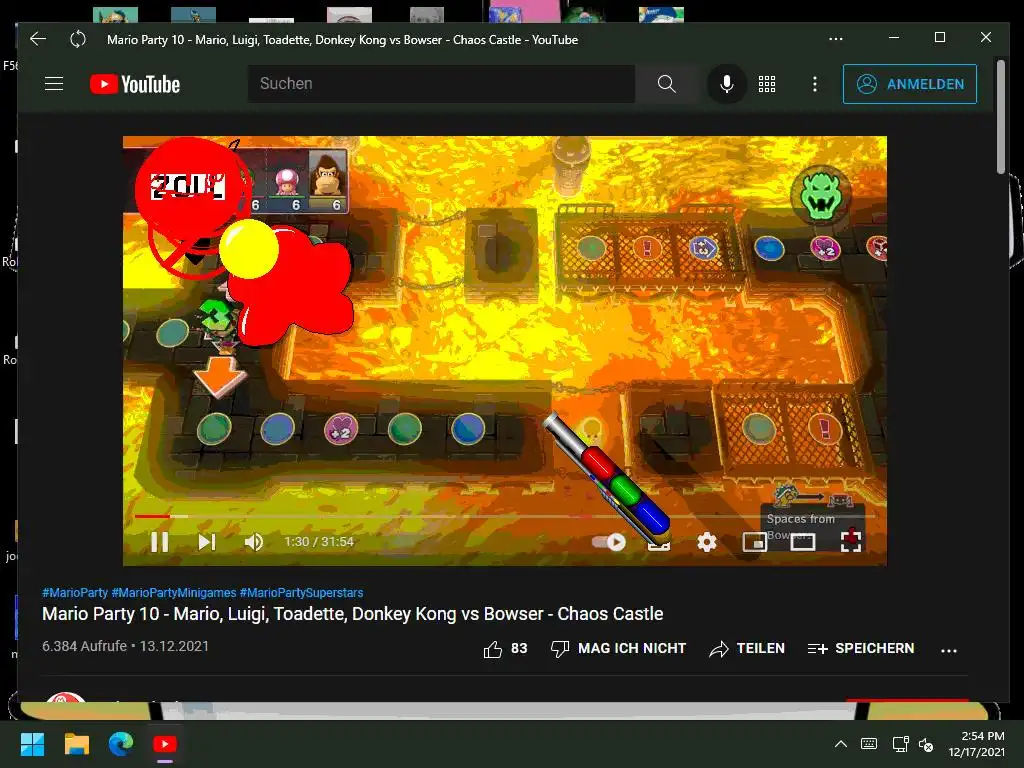Viewport: 1024px width, 768px height.
Task: Open the Windows Start menu
Action: [32, 744]
